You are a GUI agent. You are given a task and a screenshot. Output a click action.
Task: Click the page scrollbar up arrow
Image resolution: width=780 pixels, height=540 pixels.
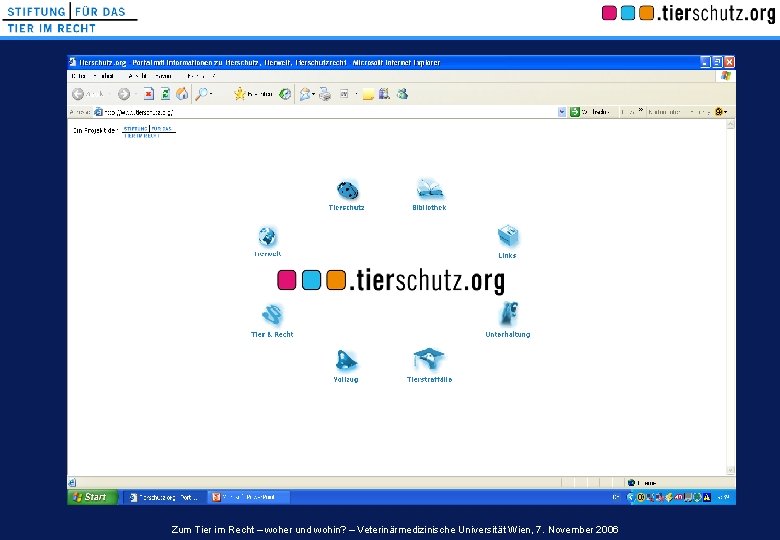point(730,124)
